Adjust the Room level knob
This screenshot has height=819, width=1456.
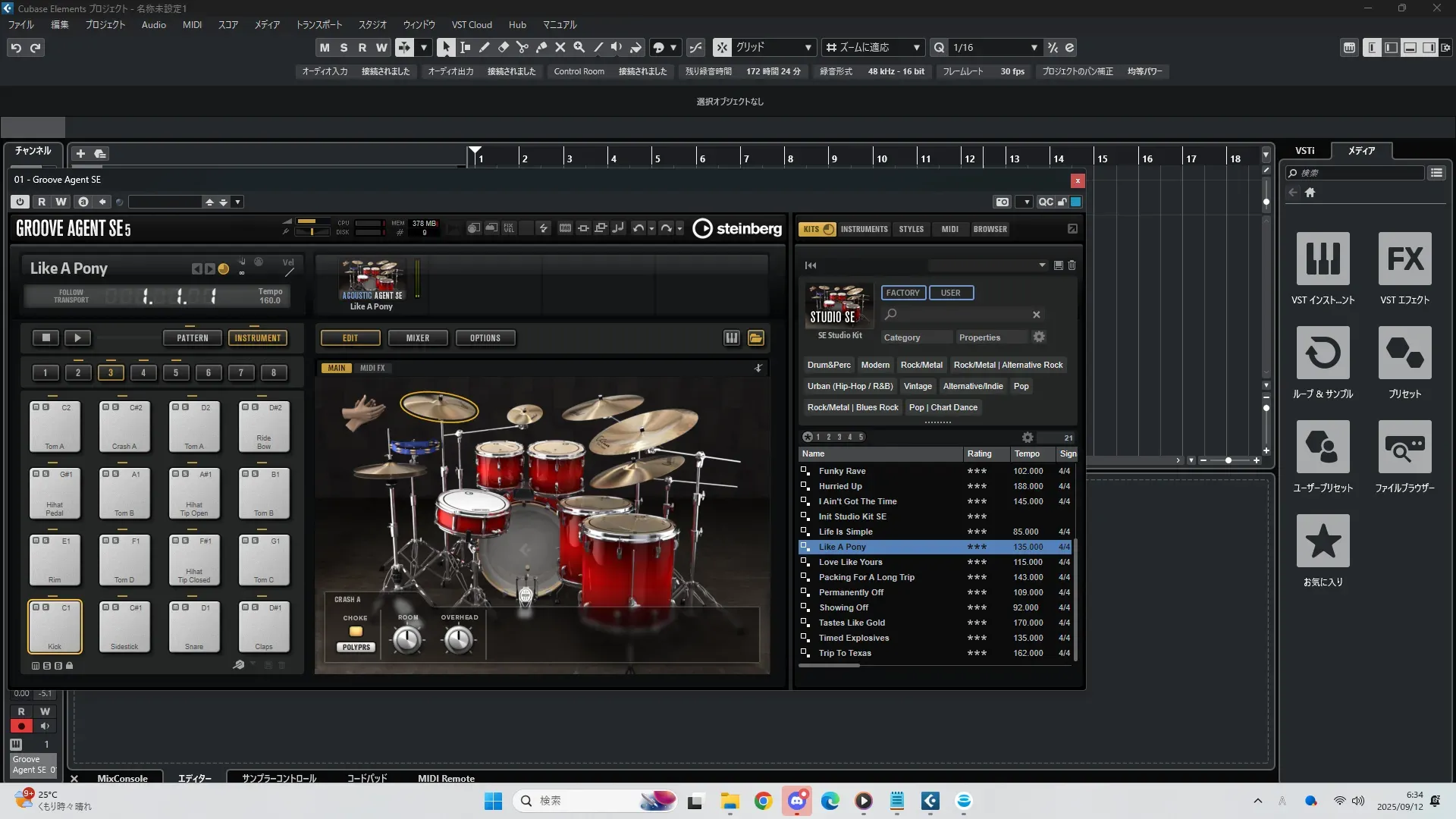pos(407,641)
